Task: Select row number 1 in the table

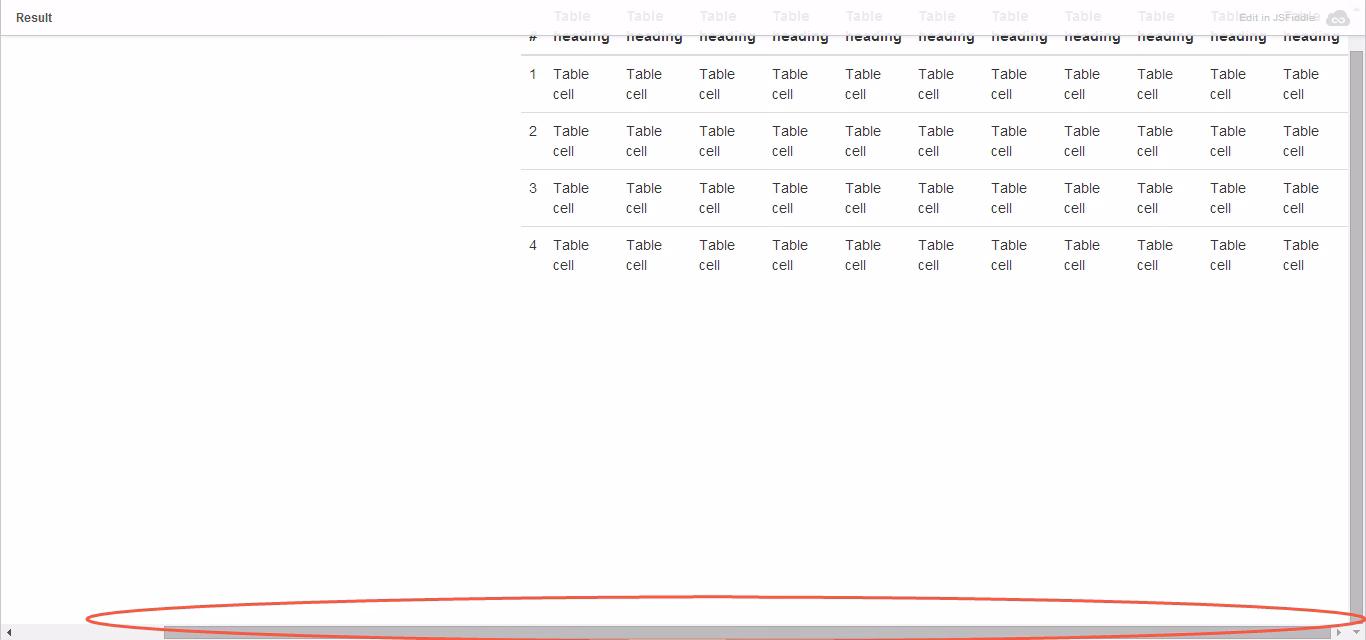Action: tap(532, 74)
